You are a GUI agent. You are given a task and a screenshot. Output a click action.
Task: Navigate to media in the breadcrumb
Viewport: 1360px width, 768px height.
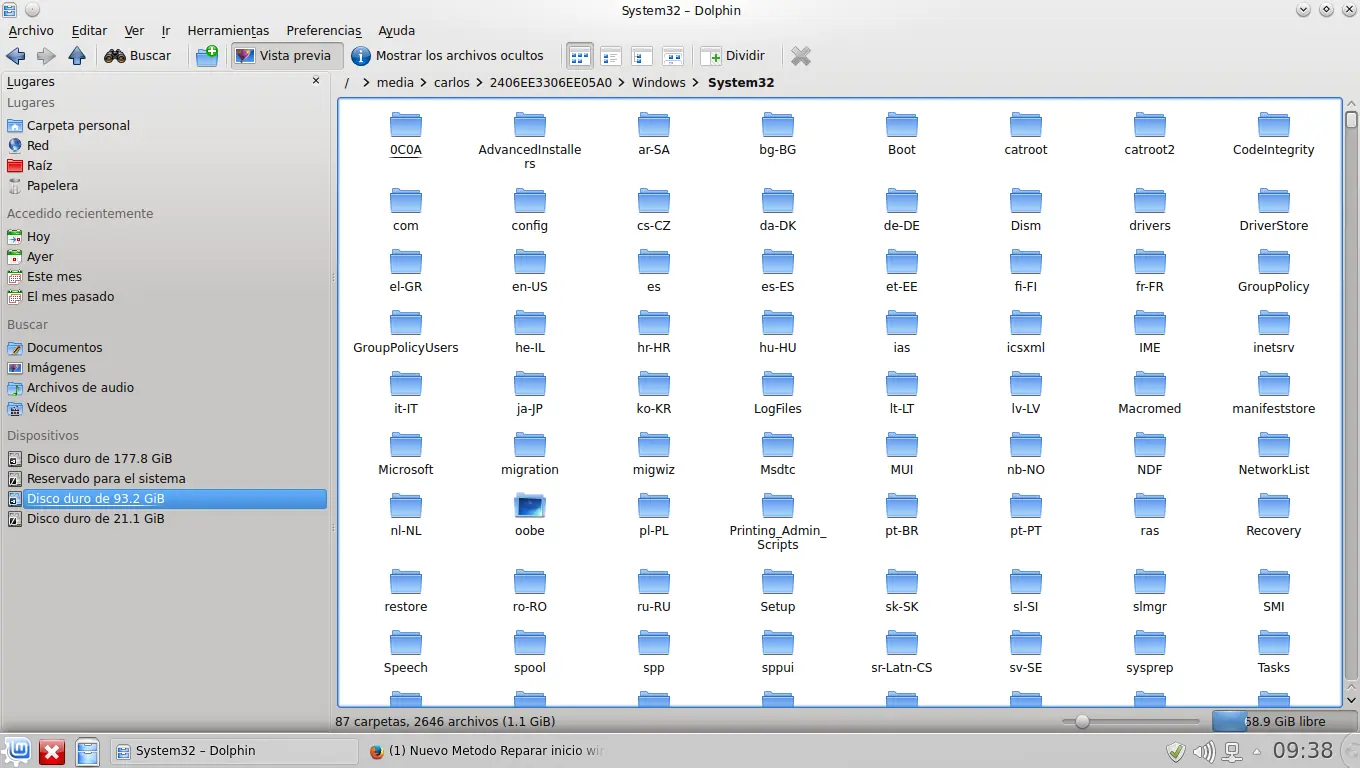click(x=395, y=83)
